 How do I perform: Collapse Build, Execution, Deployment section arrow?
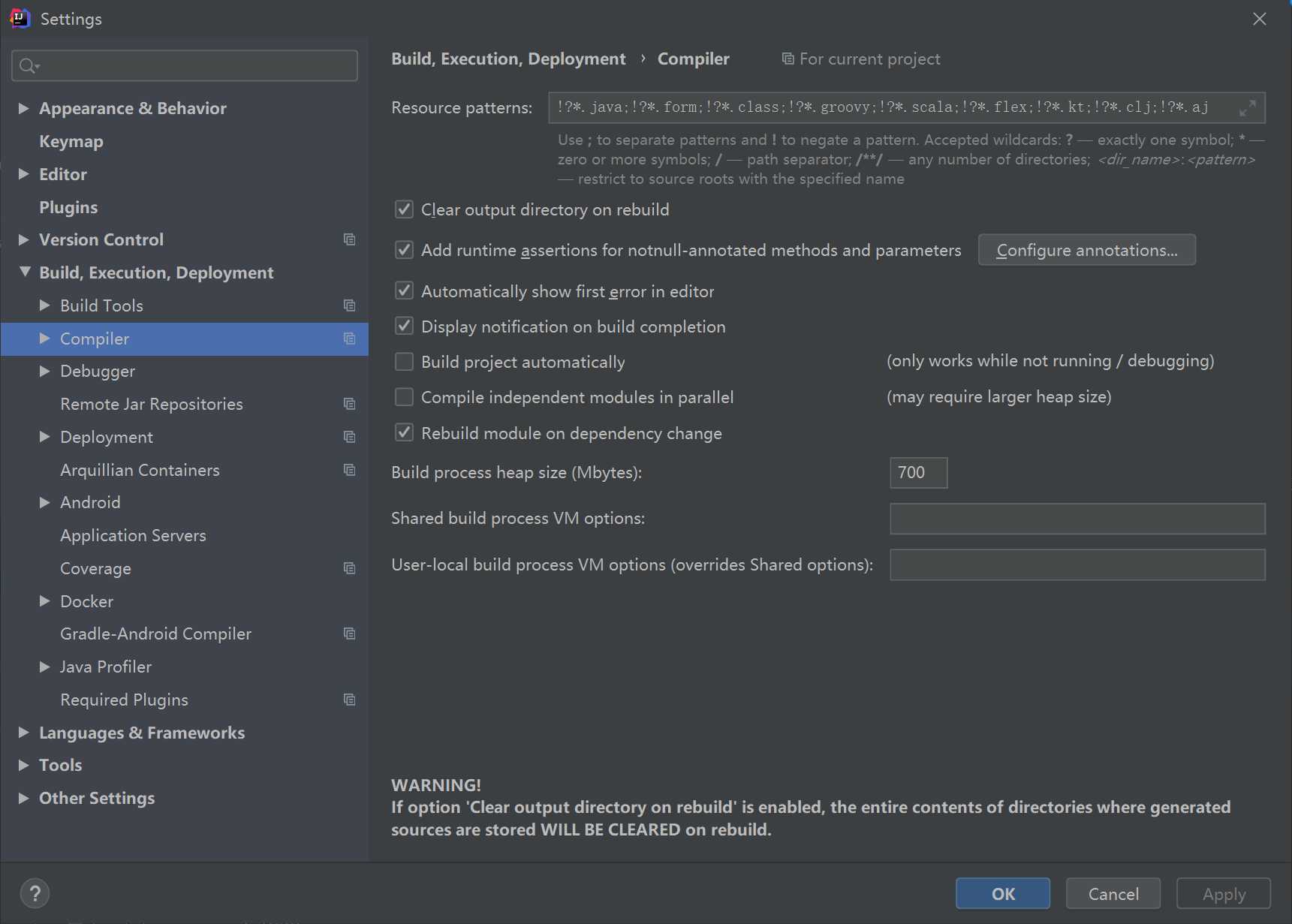click(x=25, y=272)
